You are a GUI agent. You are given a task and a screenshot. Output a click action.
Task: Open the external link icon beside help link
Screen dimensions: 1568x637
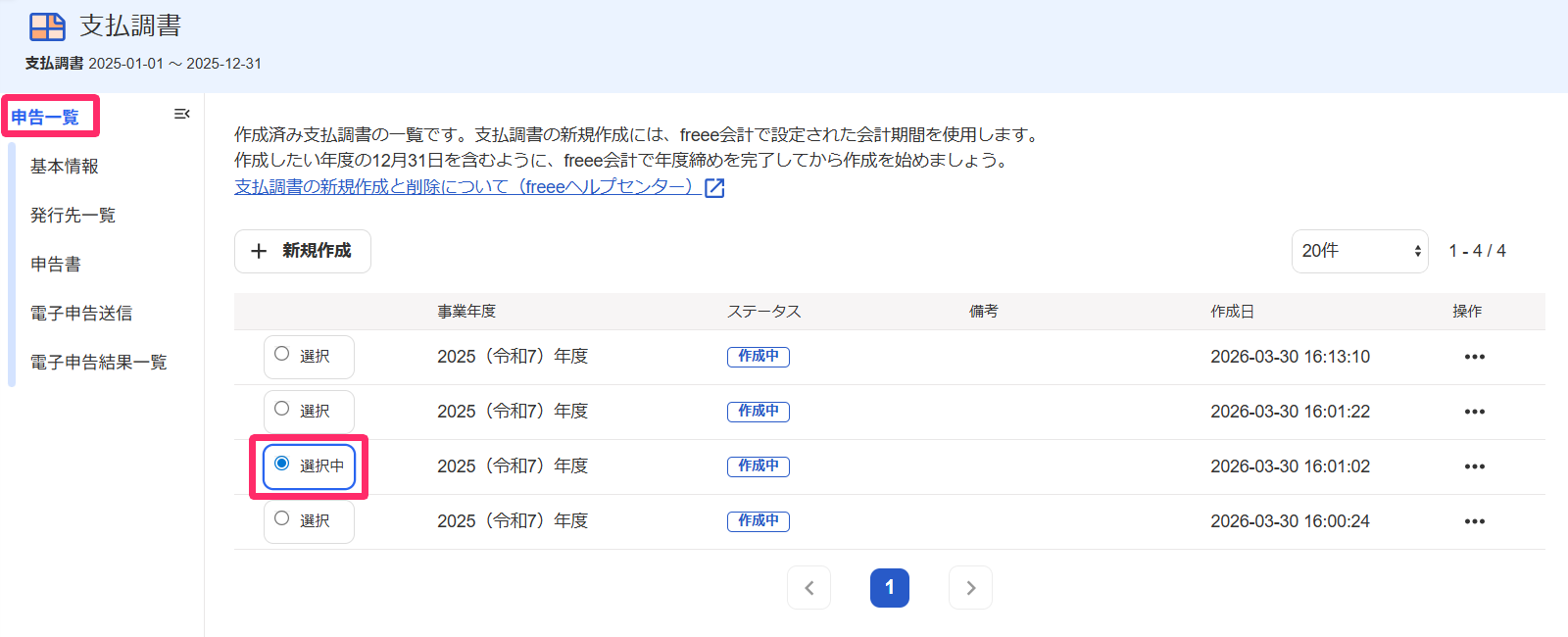[x=714, y=188]
